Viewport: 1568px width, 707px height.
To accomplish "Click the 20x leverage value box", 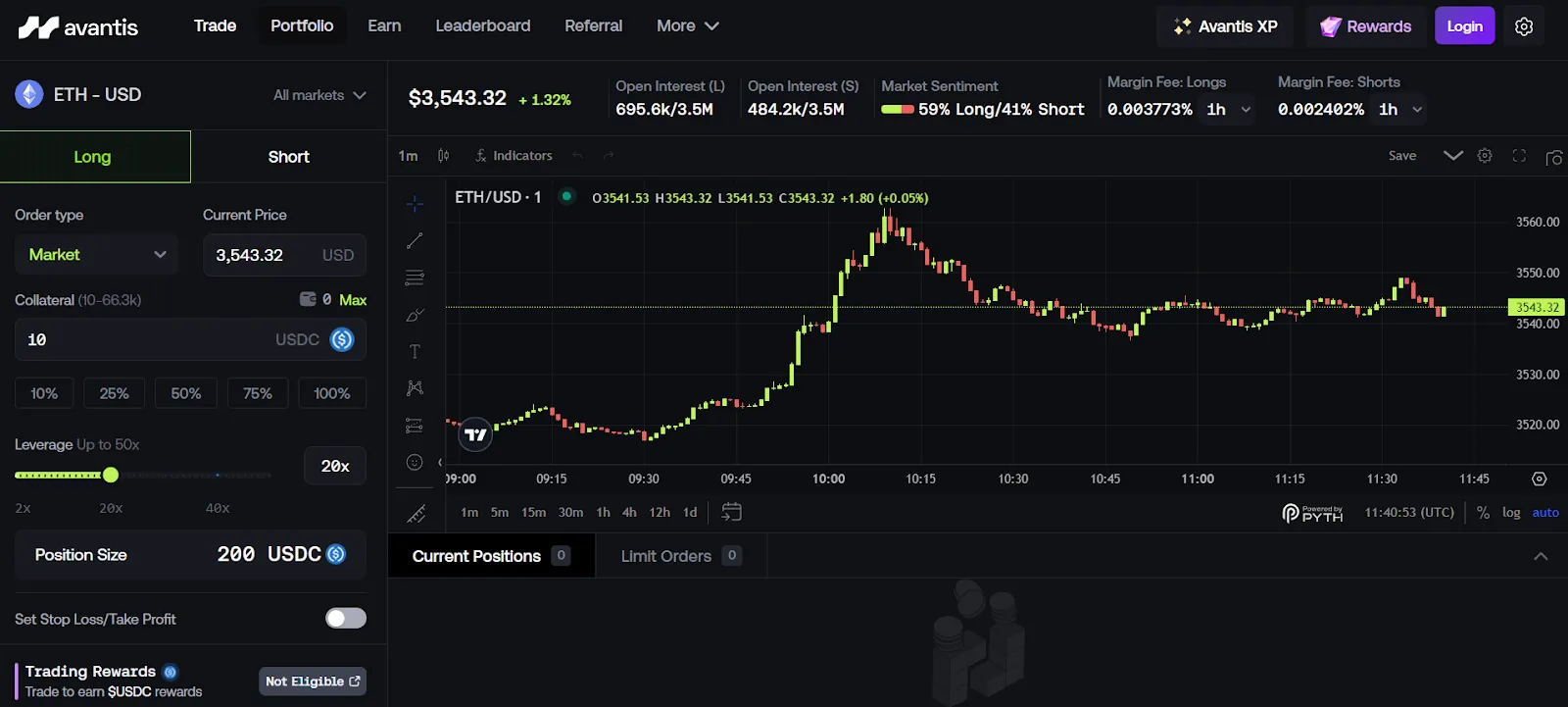I will (x=335, y=466).
